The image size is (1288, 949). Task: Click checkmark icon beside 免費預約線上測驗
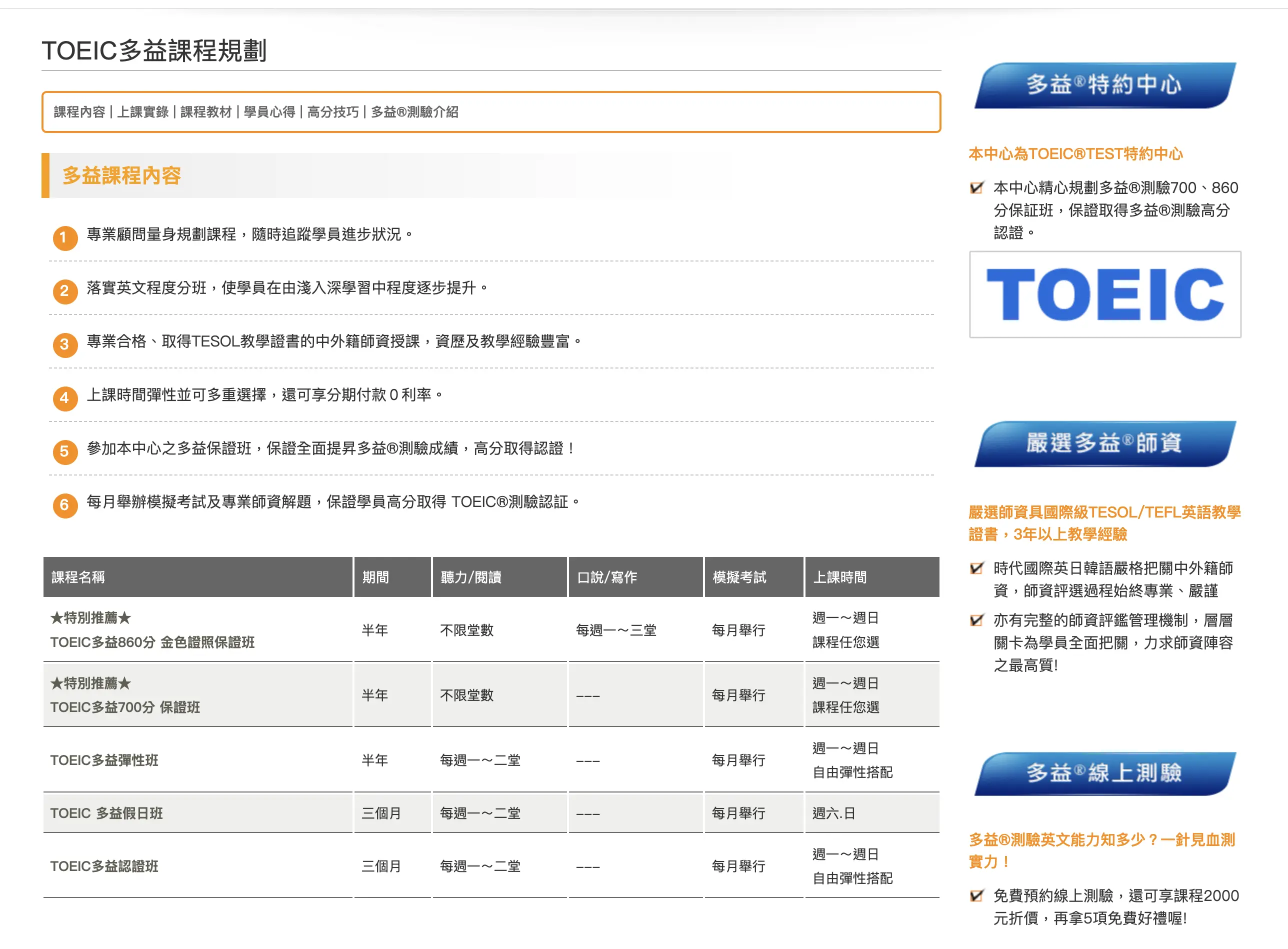[976, 895]
